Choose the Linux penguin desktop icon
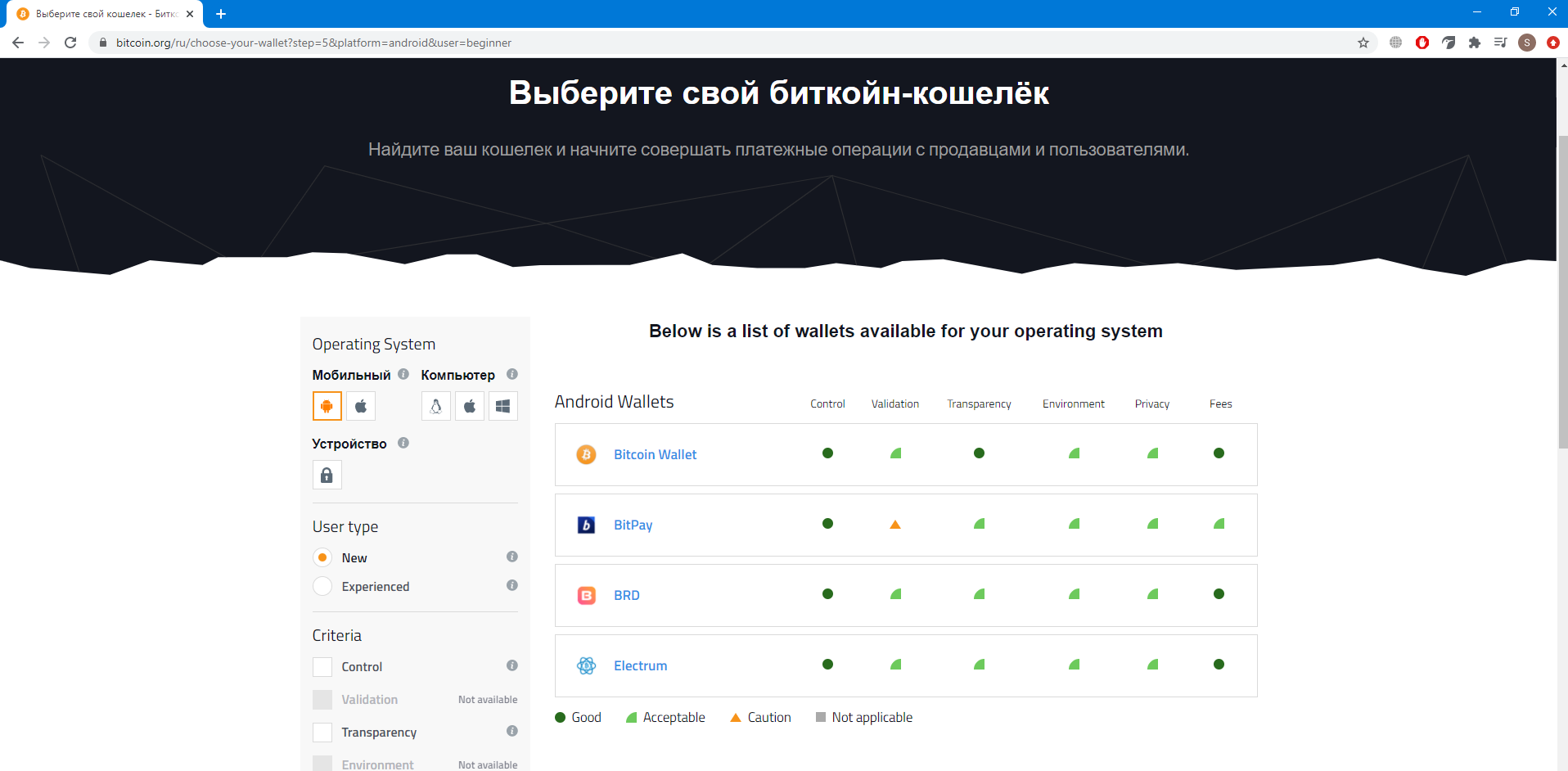Viewport: 1568px width, 771px height. pyautogui.click(x=436, y=406)
